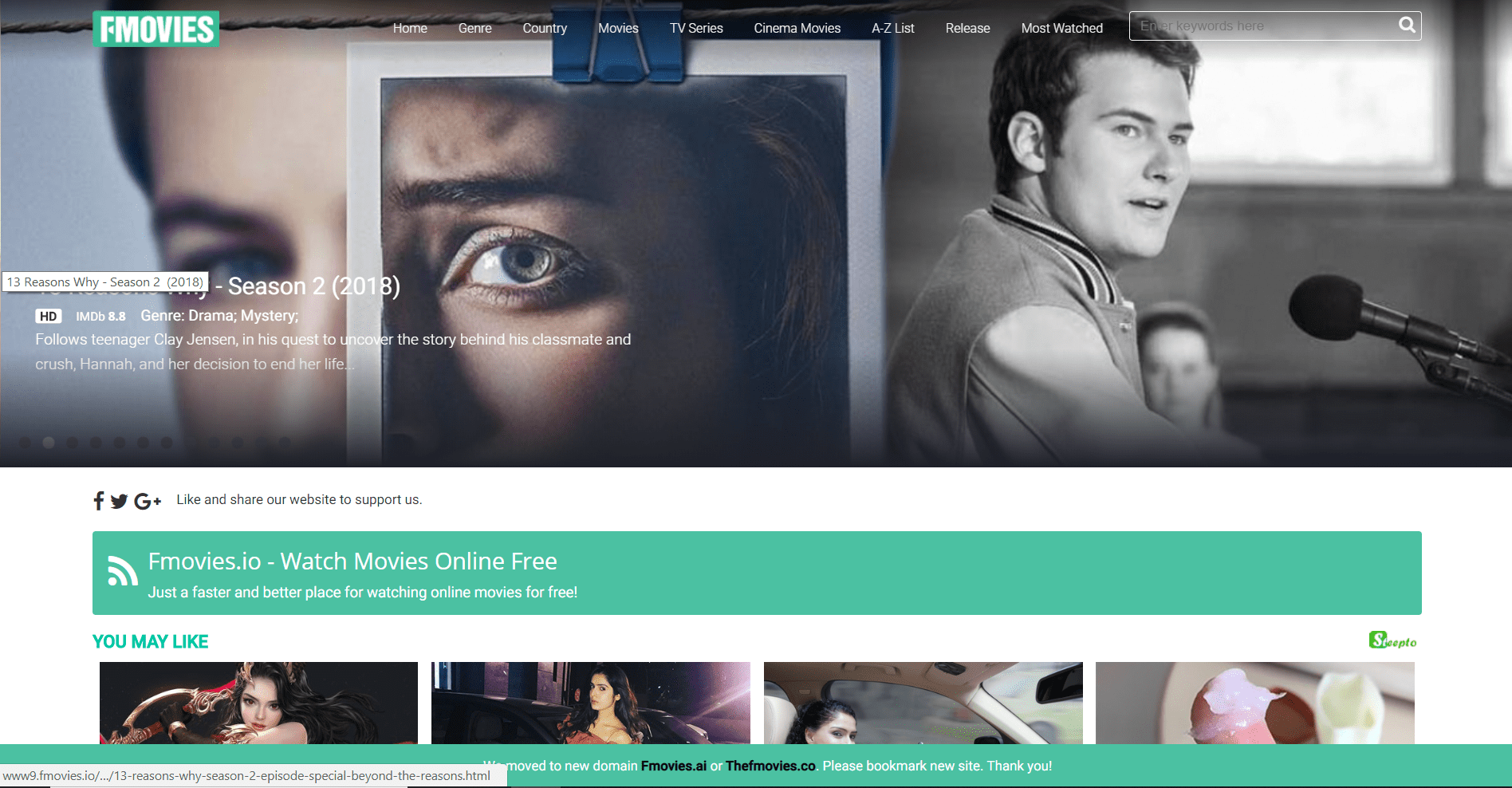The width and height of the screenshot is (1512, 788).
Task: Open the Most Watched page
Action: 1061,28
